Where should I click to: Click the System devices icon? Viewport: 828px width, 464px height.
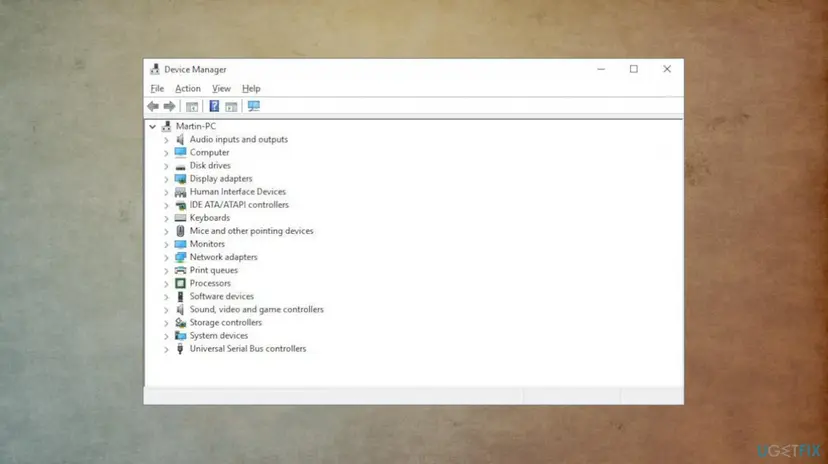181,336
